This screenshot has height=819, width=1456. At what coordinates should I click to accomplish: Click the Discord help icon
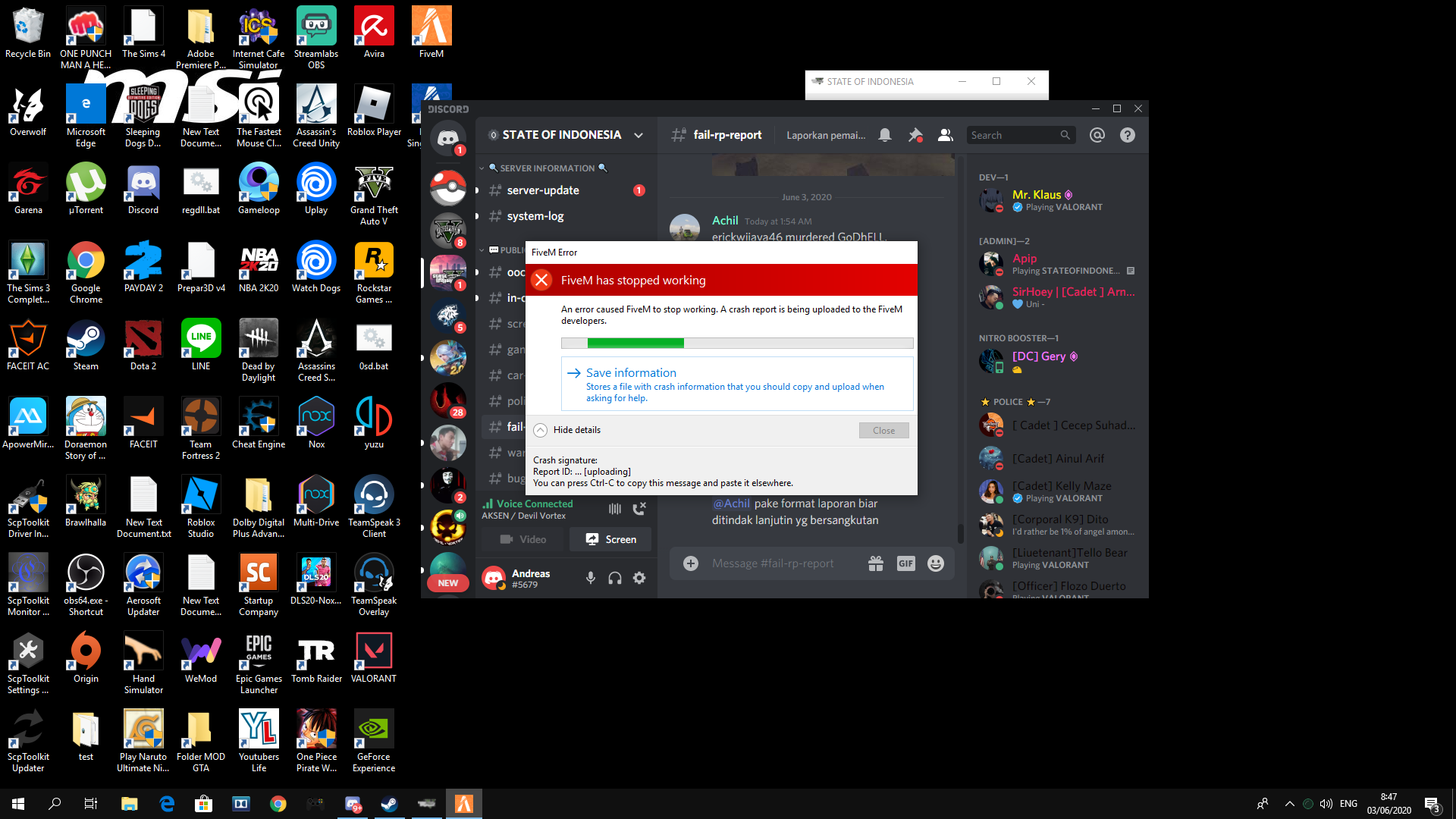point(1128,135)
